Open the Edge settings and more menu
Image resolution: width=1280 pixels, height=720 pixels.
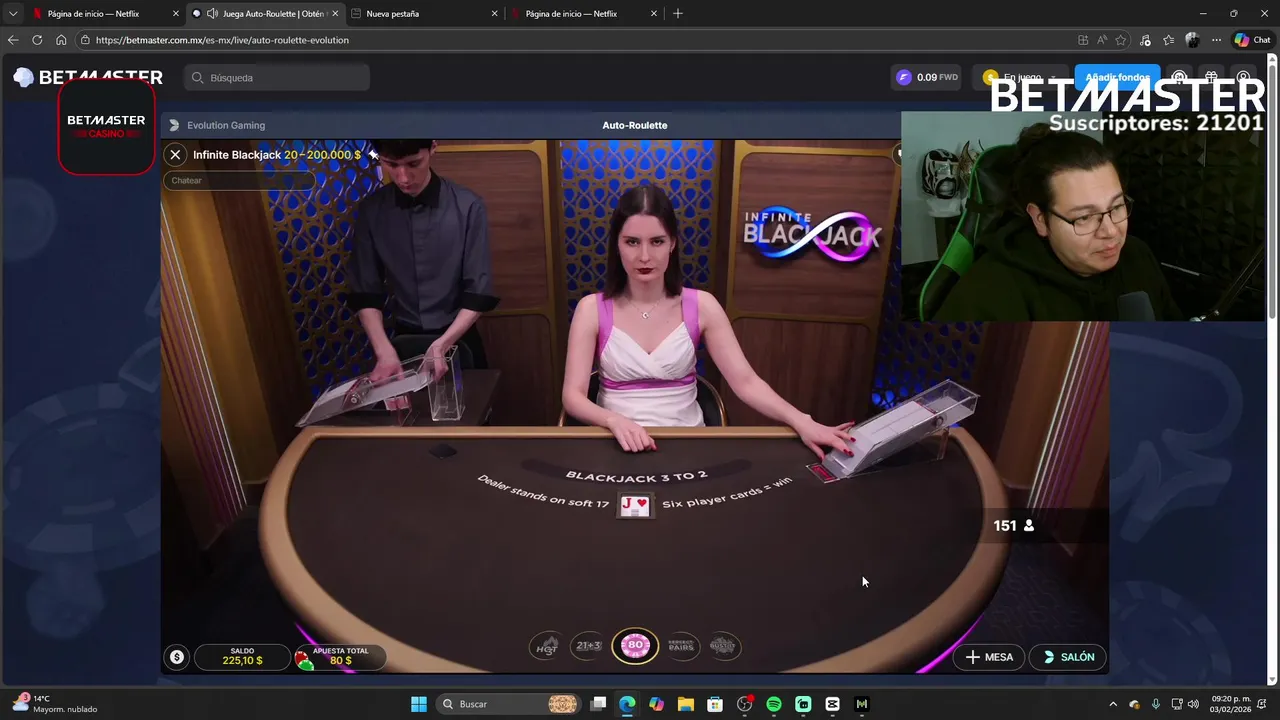[1216, 40]
